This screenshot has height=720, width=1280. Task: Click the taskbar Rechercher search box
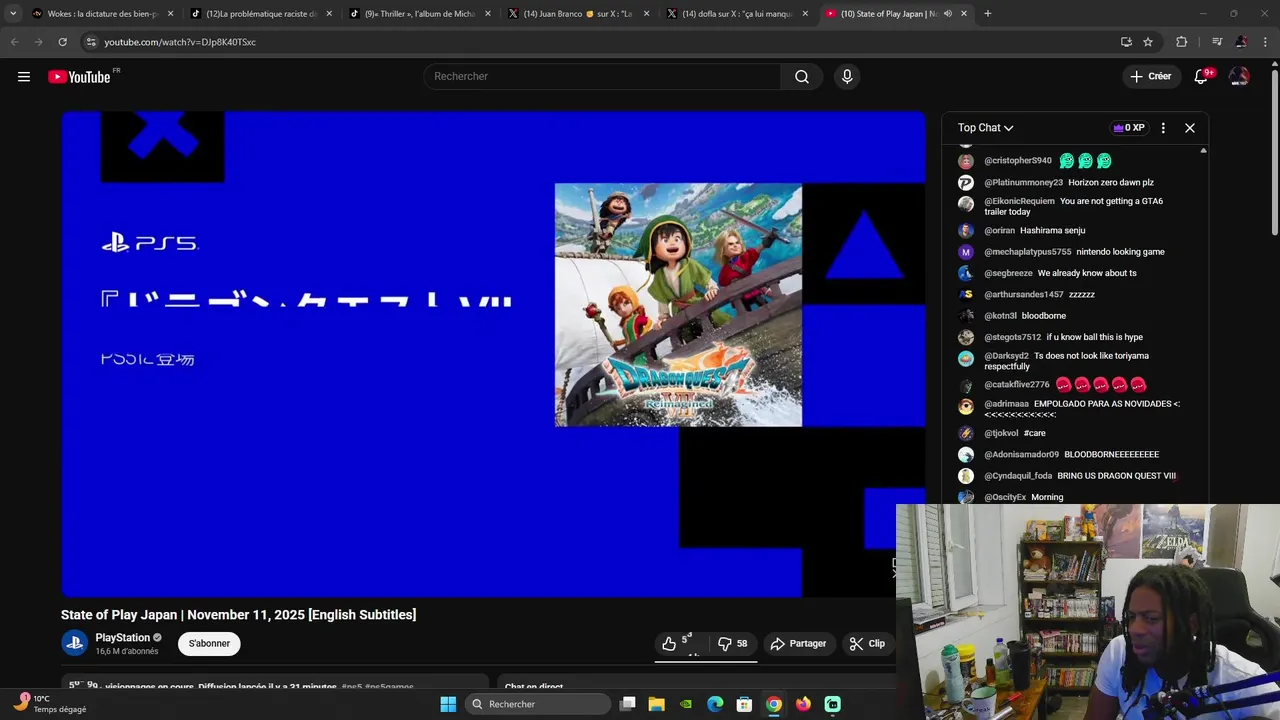(538, 704)
